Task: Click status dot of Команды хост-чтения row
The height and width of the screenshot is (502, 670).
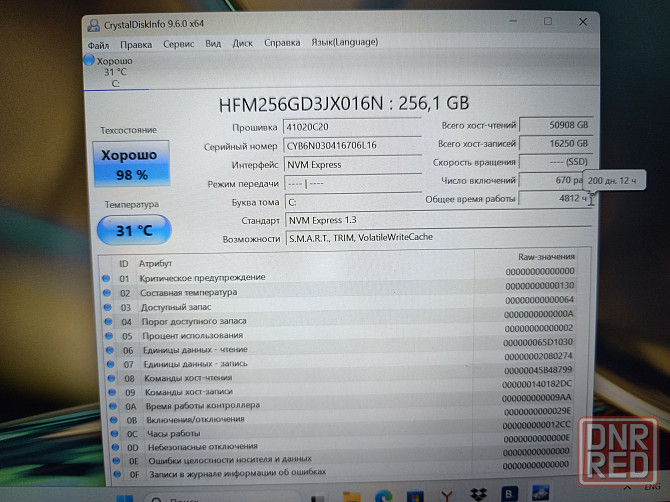Action: [x=112, y=379]
